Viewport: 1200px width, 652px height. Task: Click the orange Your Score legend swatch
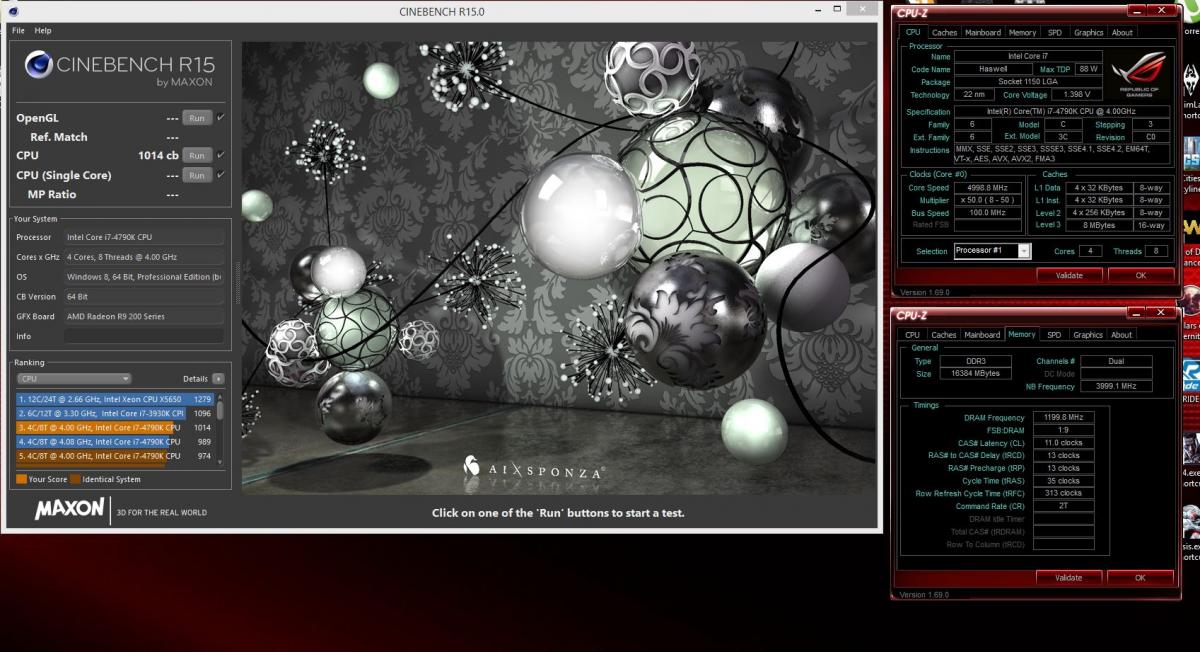[x=21, y=479]
